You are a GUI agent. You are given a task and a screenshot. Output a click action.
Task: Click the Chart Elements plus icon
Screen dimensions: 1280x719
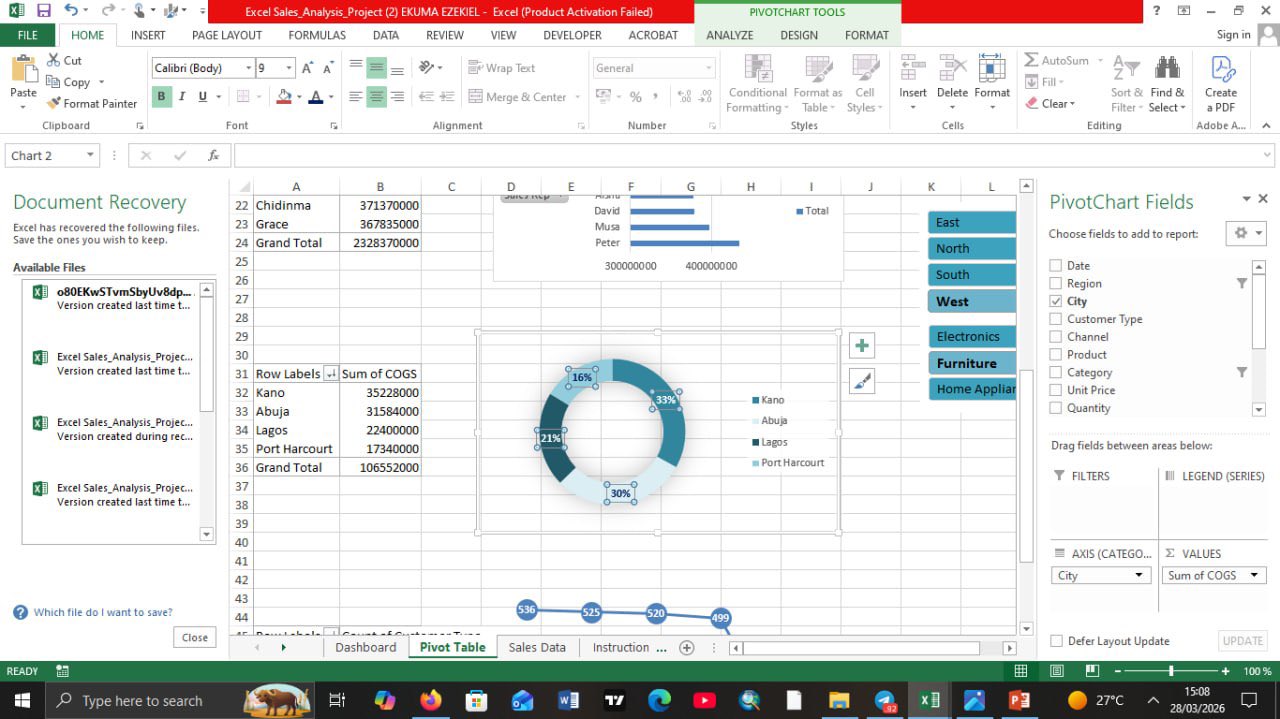[861, 346]
